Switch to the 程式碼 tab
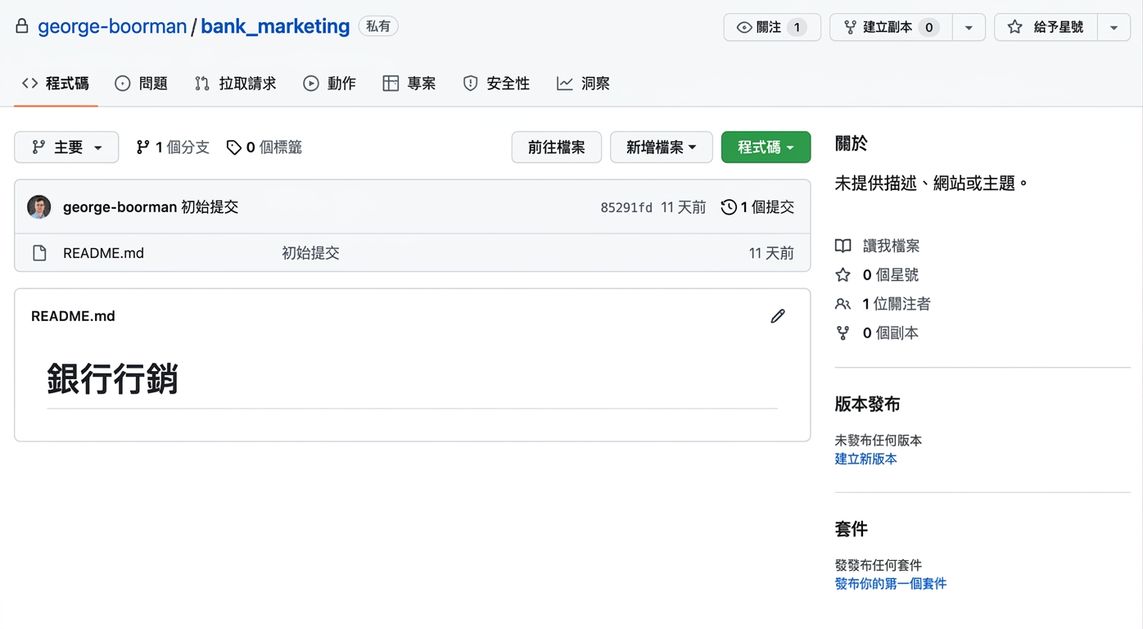 (55, 83)
